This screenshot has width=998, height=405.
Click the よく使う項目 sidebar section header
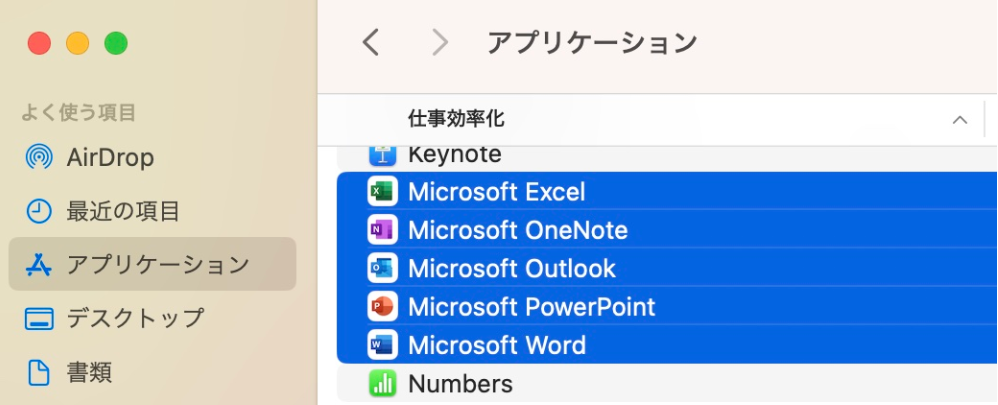pyautogui.click(x=78, y=112)
